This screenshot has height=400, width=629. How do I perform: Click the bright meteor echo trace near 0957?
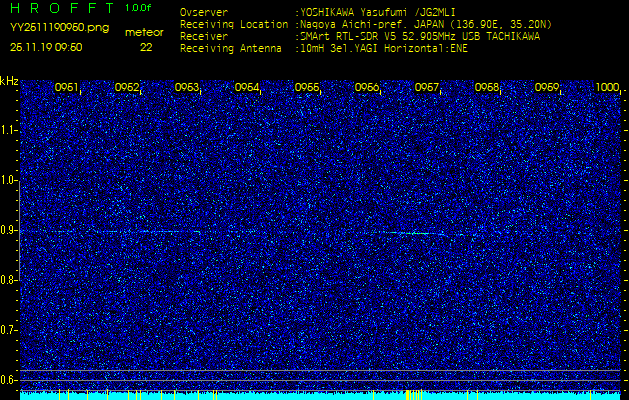(415, 233)
